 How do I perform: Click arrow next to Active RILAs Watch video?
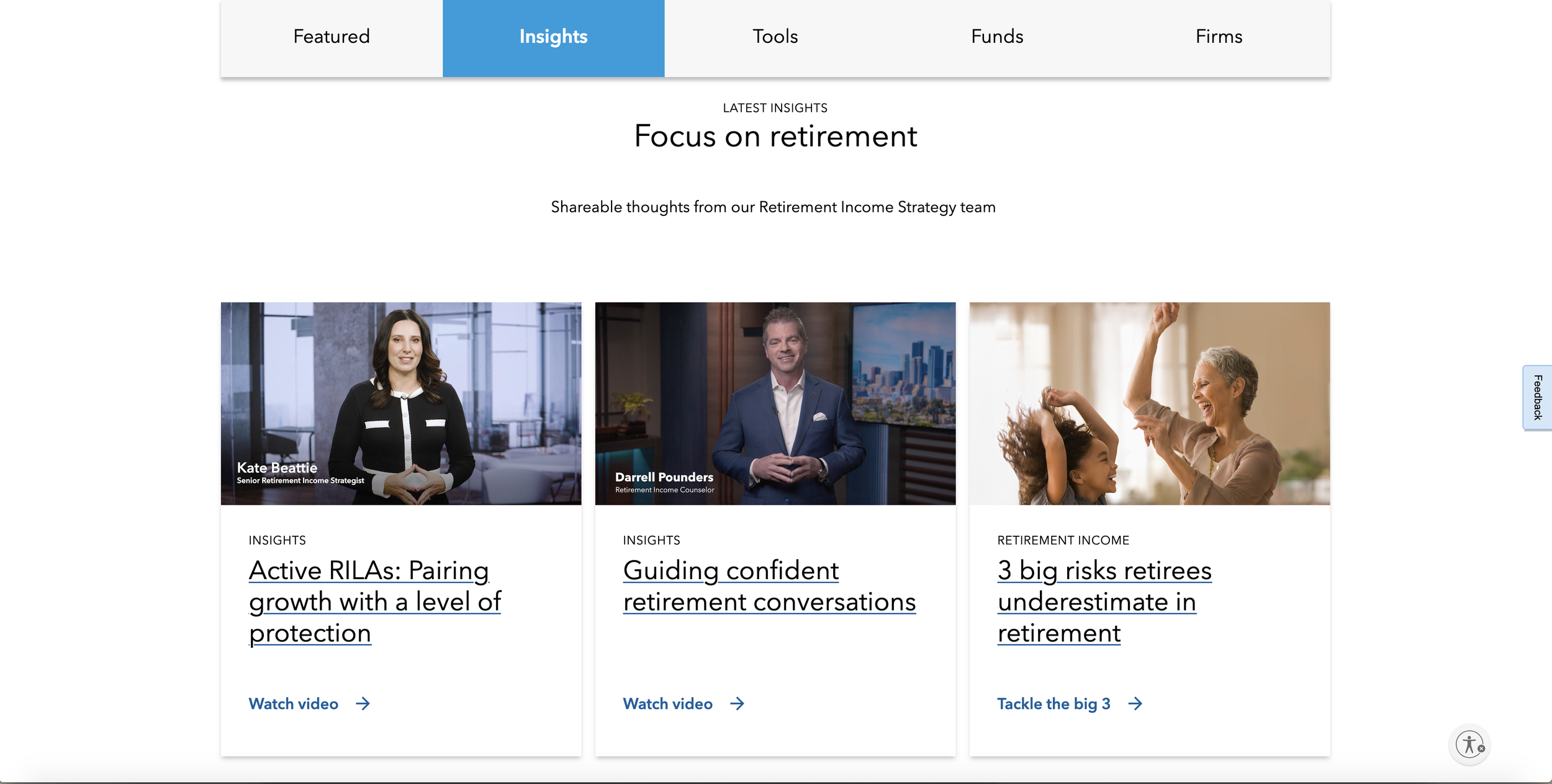pos(363,704)
